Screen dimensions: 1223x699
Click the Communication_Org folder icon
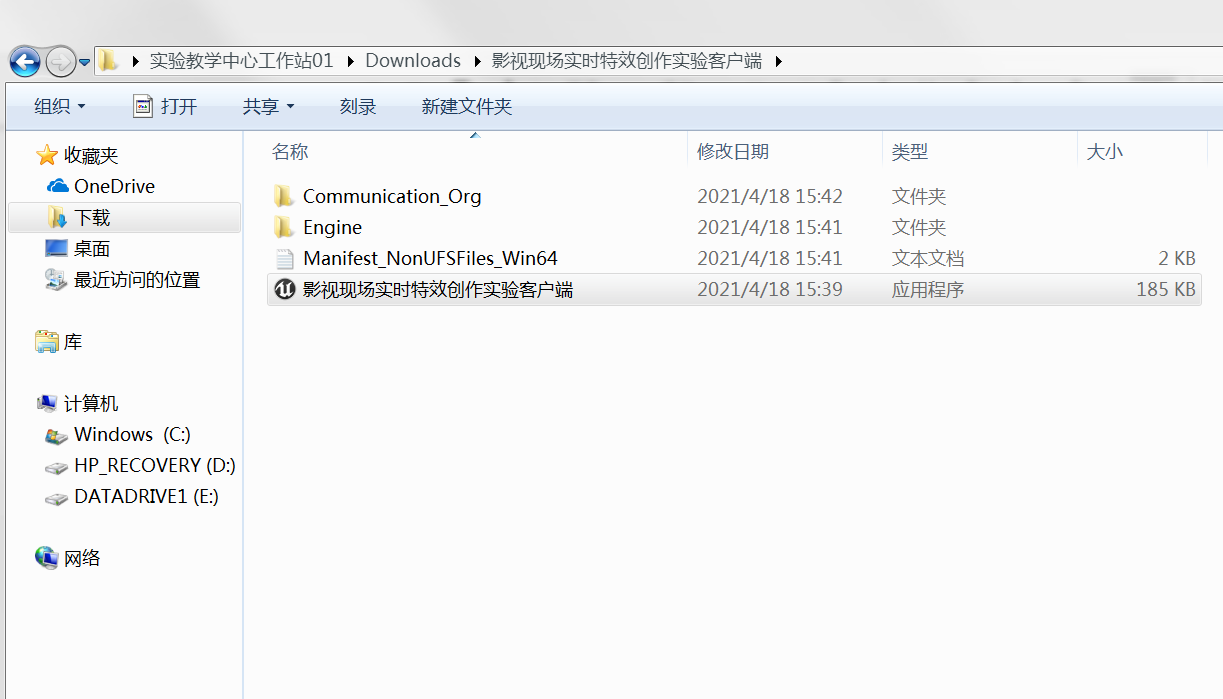(x=285, y=196)
